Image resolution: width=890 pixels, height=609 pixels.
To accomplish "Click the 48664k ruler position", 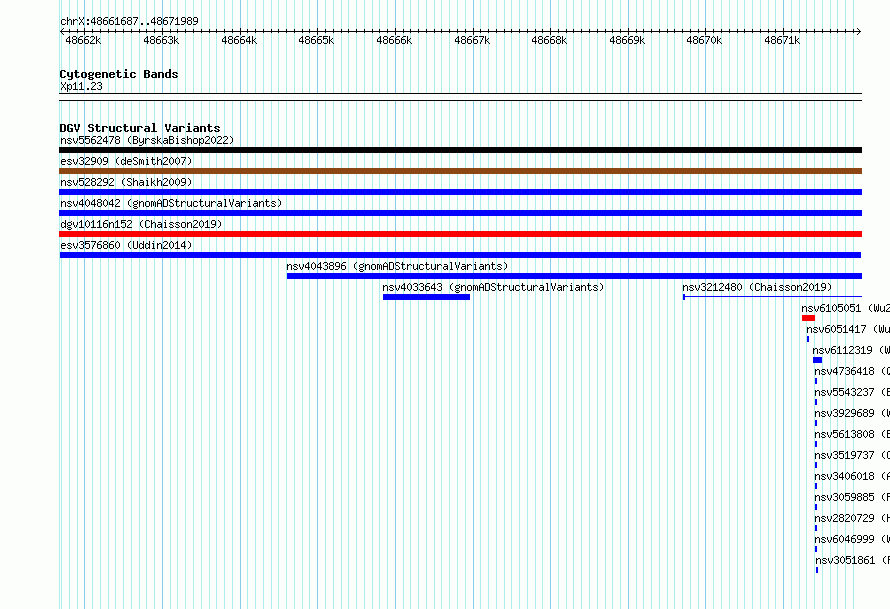I will pyautogui.click(x=239, y=40).
